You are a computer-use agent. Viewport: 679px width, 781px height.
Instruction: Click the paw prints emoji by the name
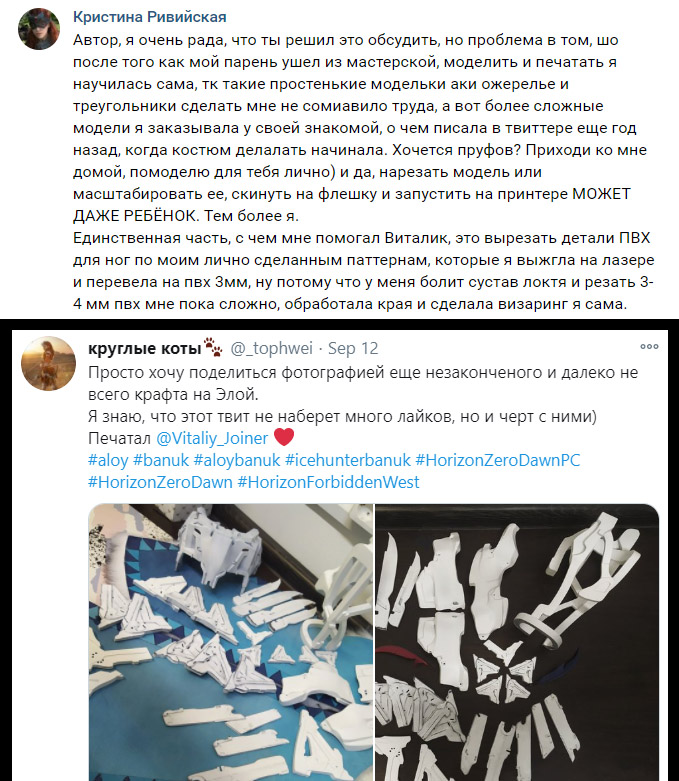point(213,347)
